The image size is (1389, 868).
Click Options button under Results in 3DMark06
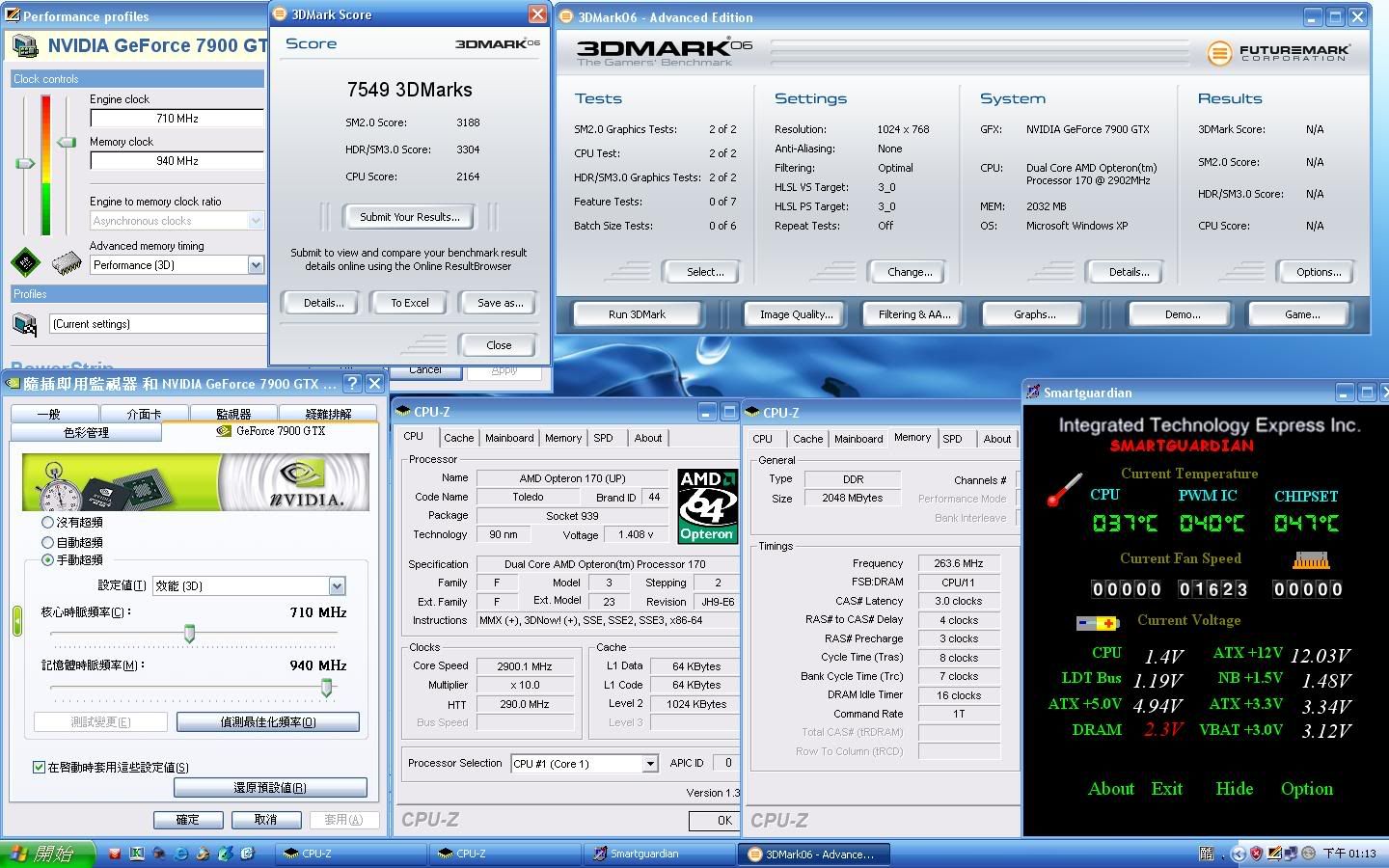tap(1319, 272)
